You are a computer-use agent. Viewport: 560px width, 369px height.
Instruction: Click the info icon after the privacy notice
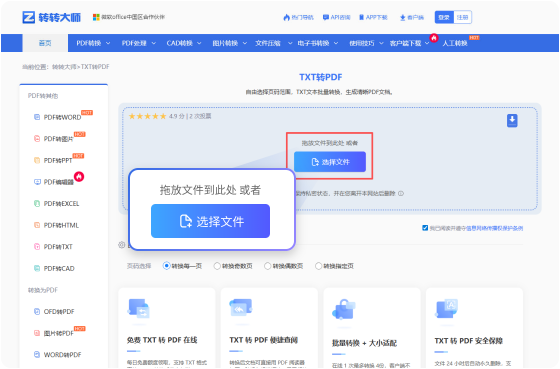pyautogui.click(x=401, y=193)
